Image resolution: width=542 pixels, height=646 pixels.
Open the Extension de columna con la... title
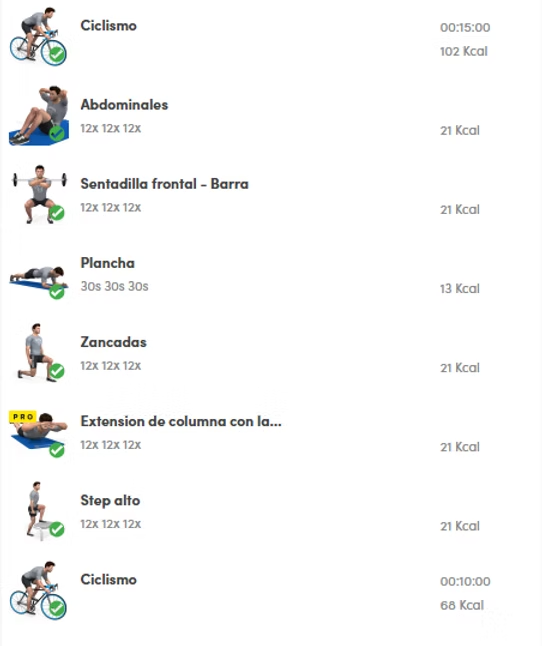click(181, 421)
